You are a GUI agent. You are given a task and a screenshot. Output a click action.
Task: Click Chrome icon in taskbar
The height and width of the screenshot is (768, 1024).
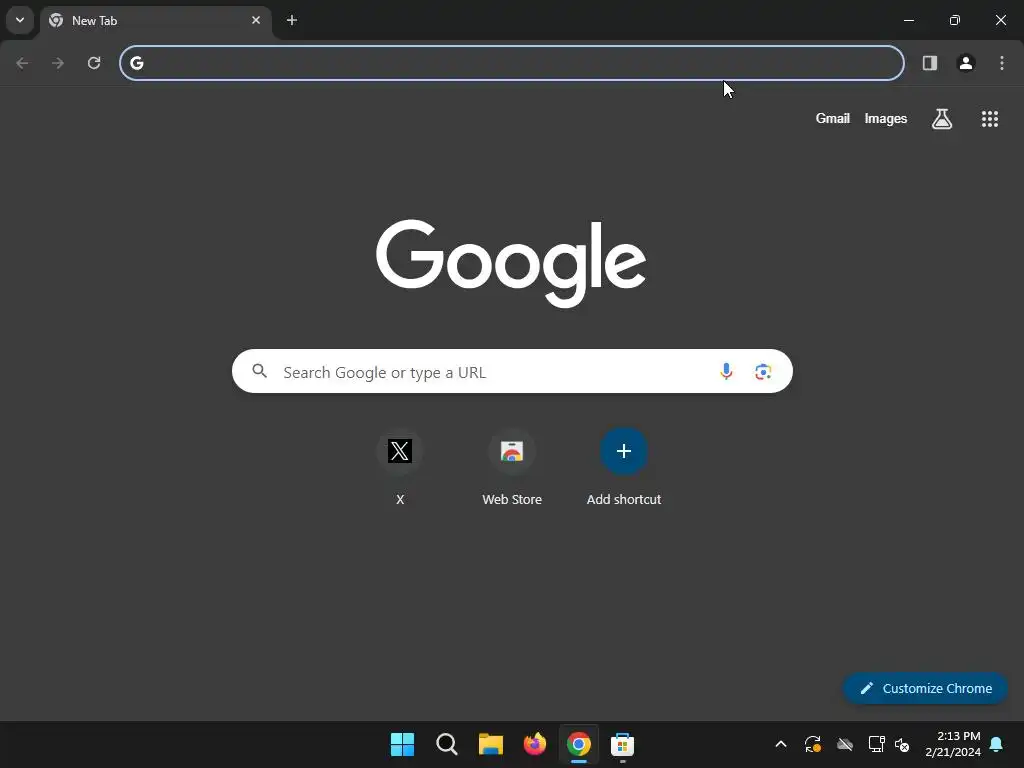click(579, 744)
